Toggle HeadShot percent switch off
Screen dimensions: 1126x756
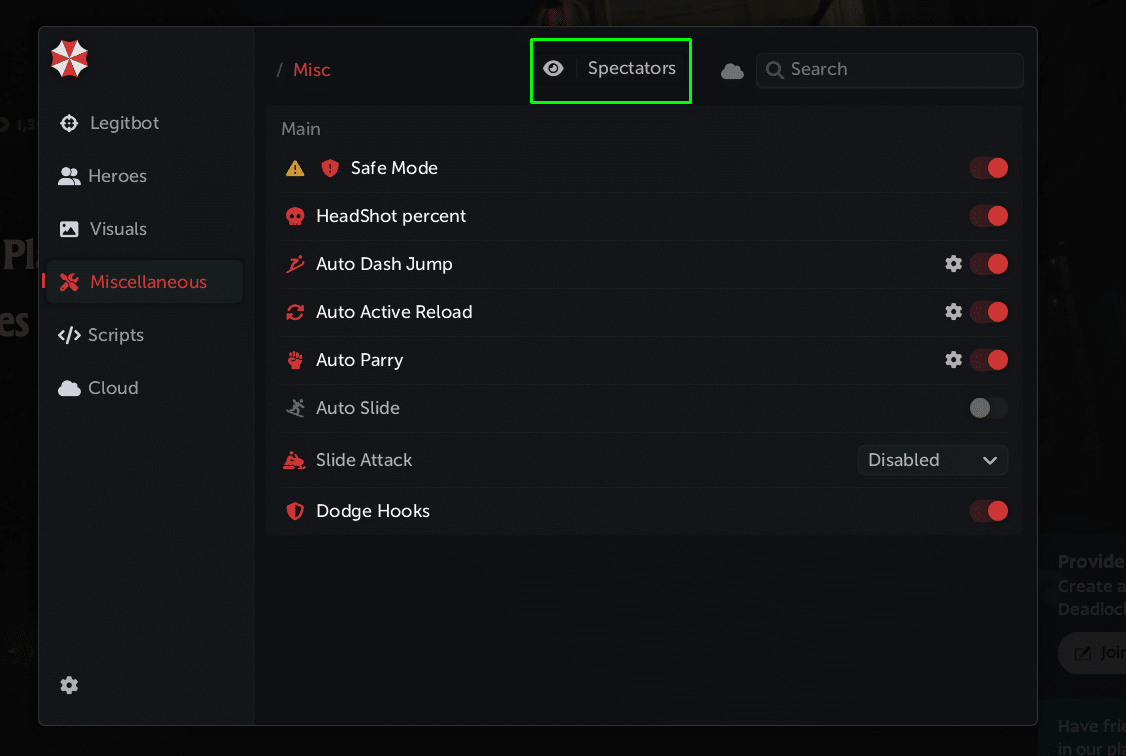click(x=988, y=216)
